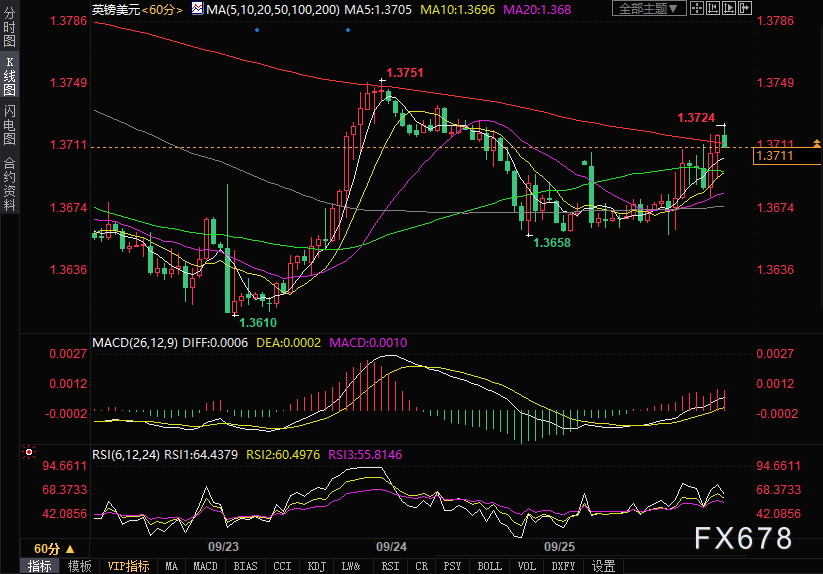
Task: Toggle the BOLL indicator
Action: point(489,566)
